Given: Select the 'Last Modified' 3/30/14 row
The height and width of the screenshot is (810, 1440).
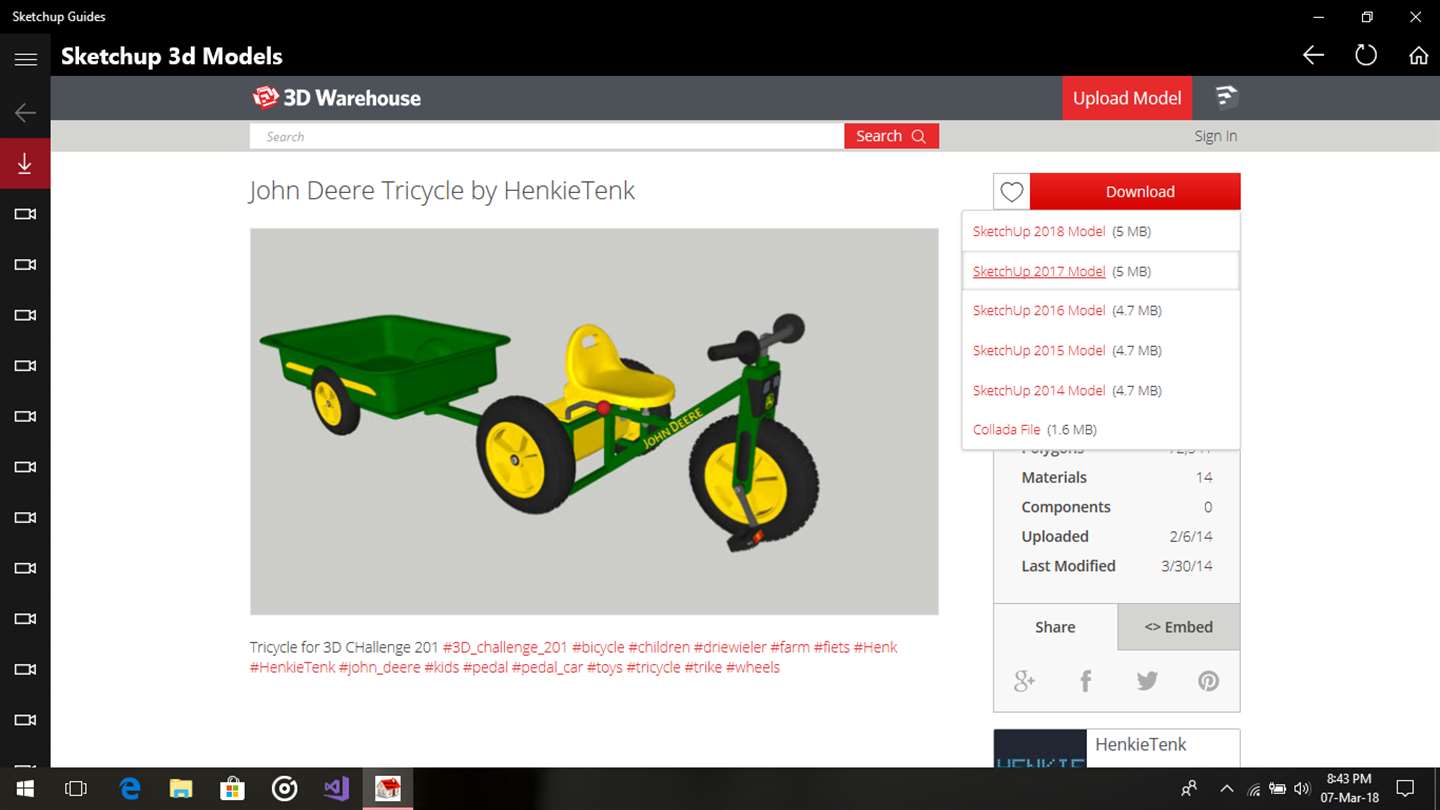Looking at the screenshot, I should click(1117, 566).
